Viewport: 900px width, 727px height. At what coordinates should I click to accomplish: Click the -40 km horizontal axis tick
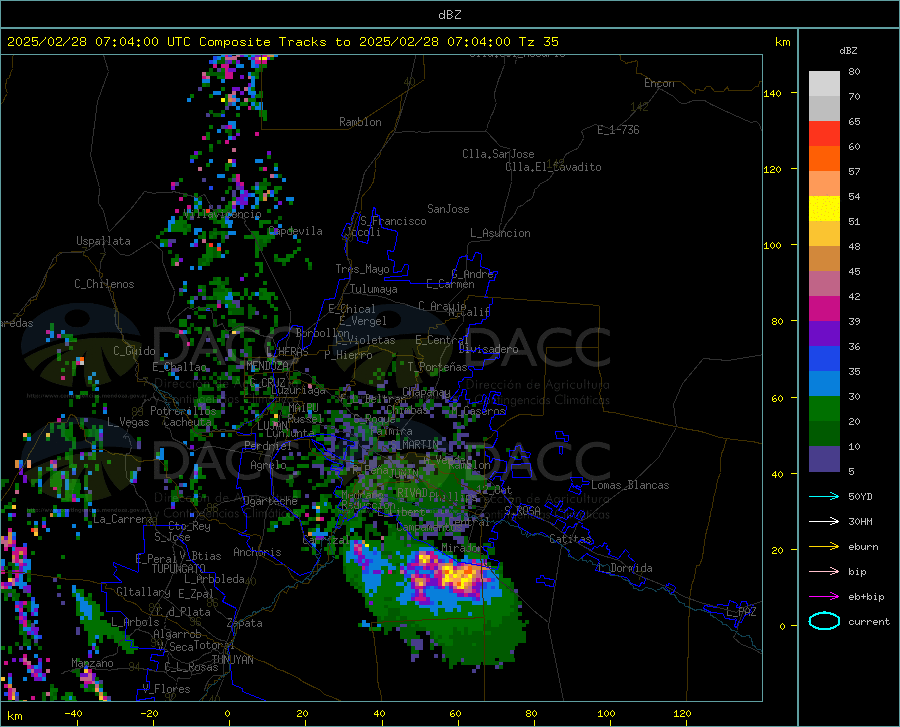73,714
